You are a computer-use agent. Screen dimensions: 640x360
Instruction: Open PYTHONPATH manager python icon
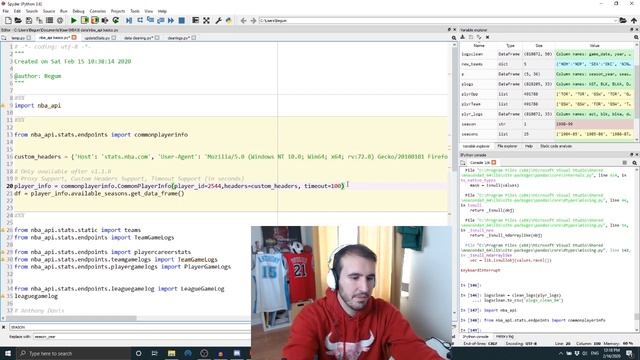(x=229, y=20)
